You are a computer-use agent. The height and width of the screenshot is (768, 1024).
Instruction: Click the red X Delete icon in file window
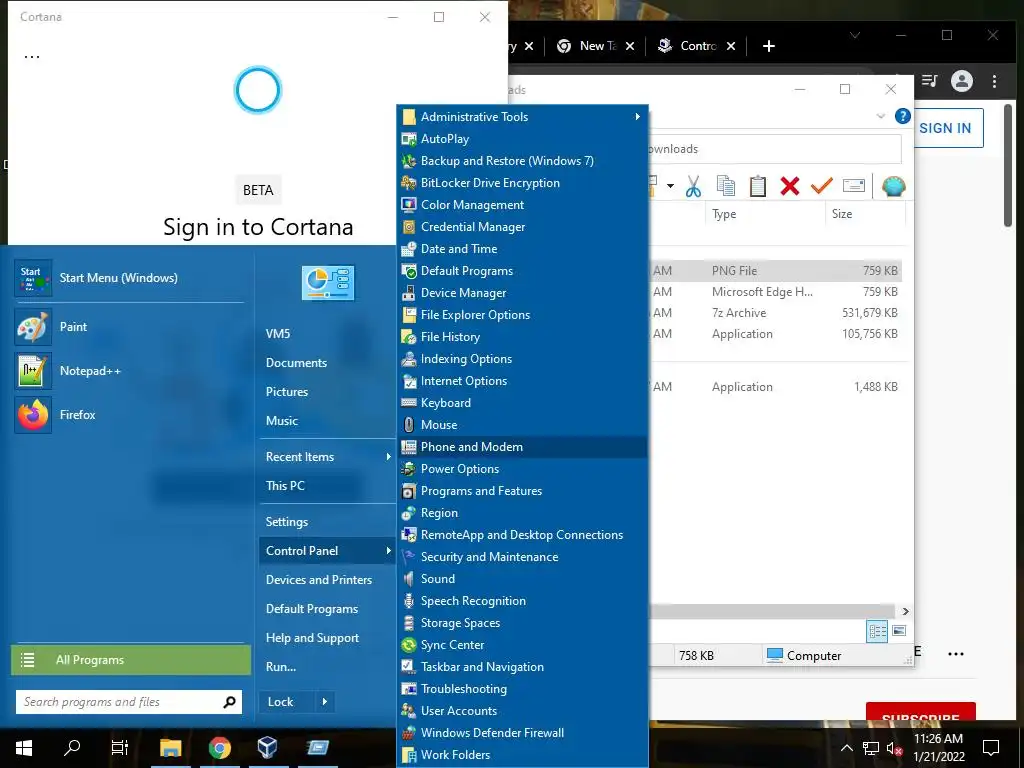790,186
